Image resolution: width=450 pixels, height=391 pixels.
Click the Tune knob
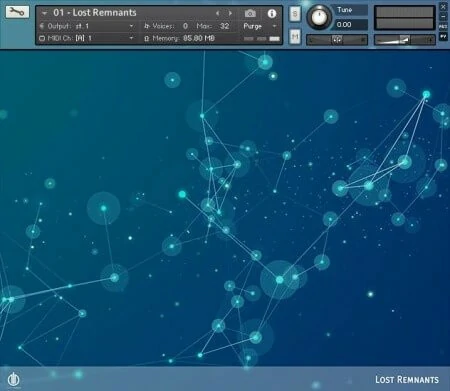pos(319,17)
